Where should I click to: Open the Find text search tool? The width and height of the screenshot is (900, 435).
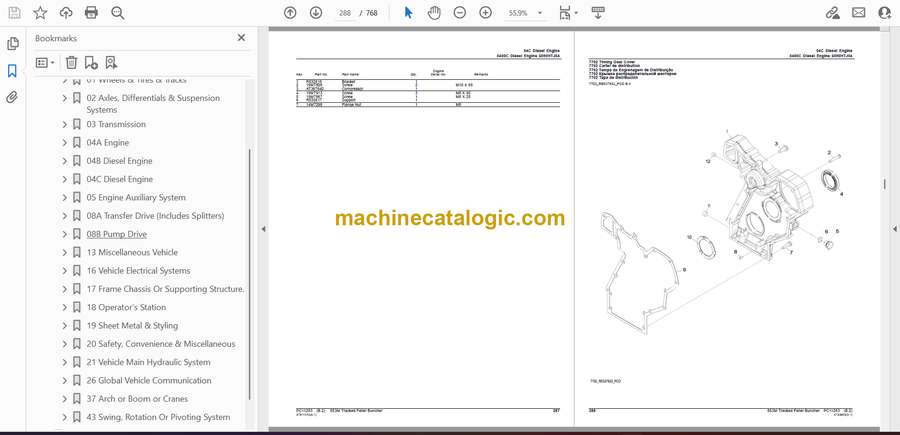118,13
